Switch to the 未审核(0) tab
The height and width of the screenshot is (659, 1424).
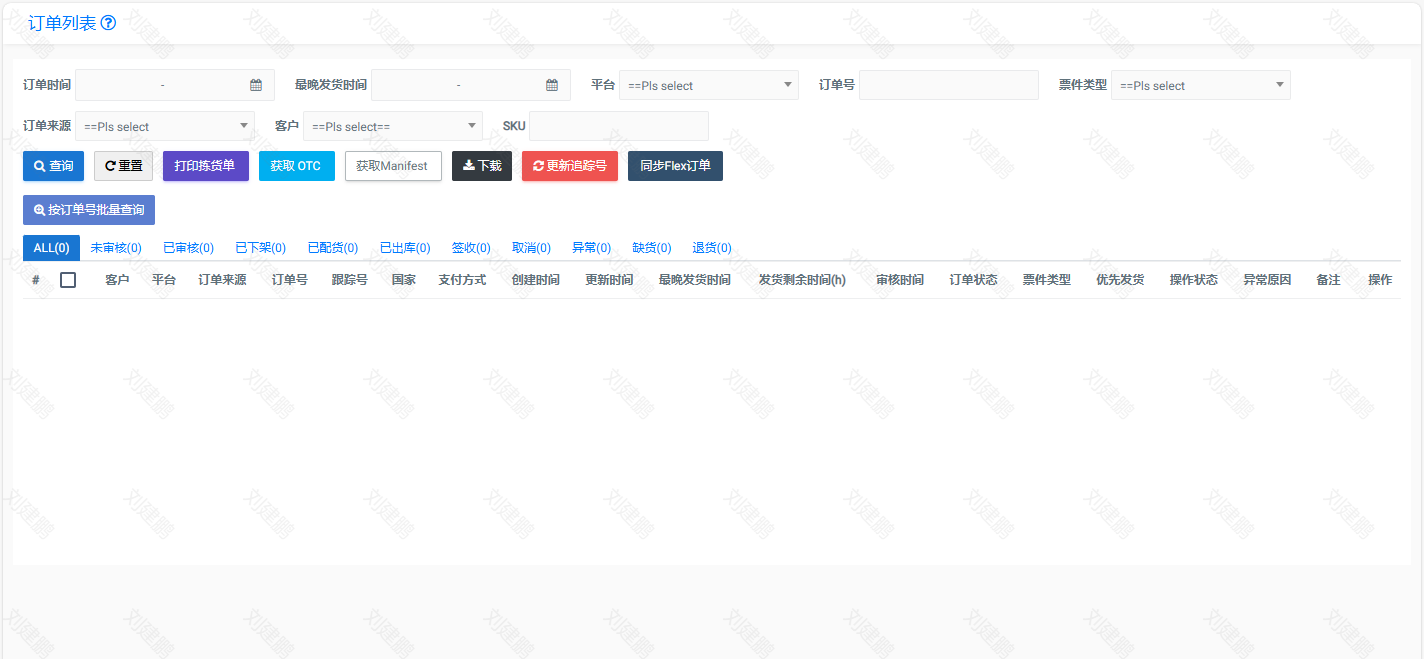tap(116, 248)
